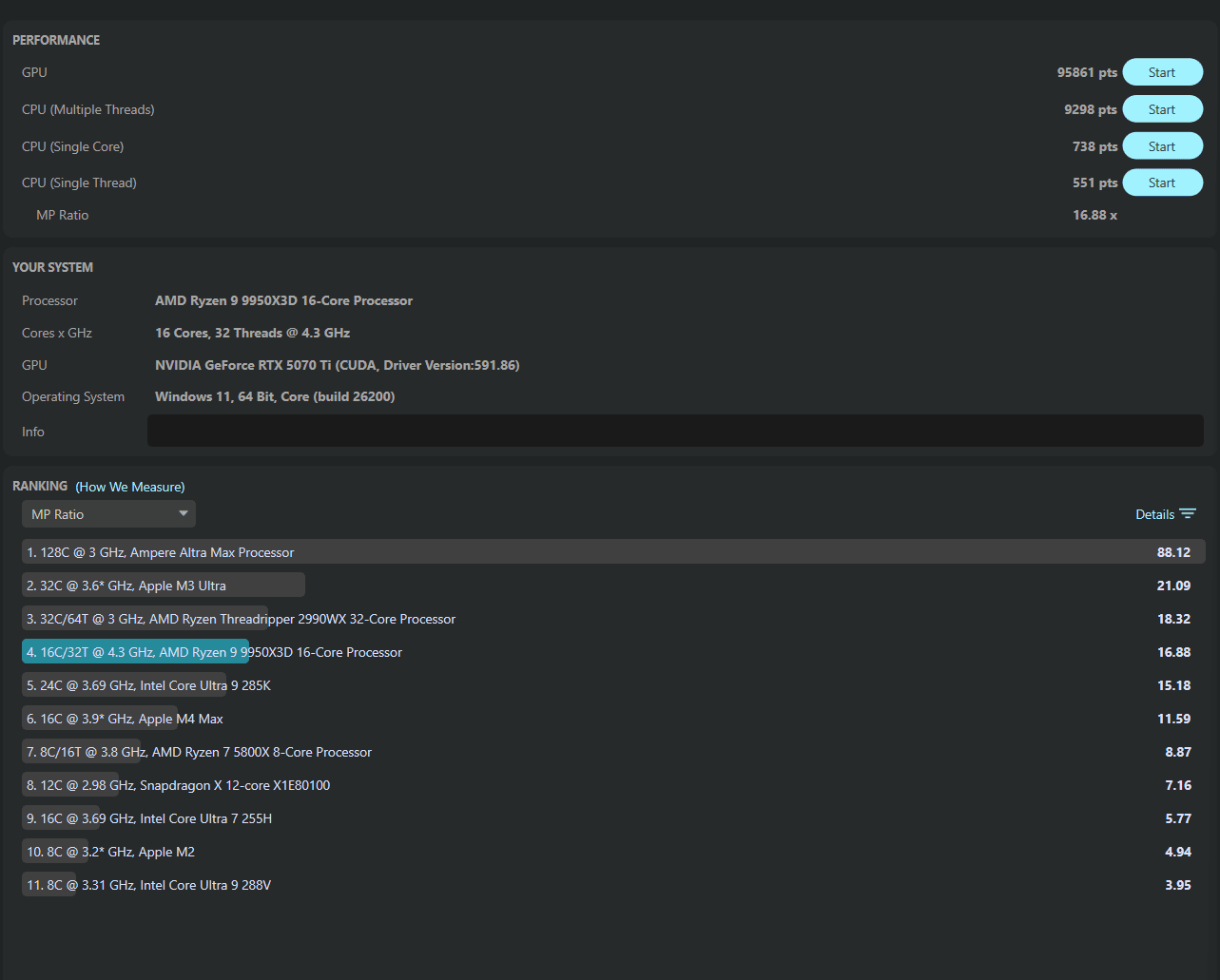Click the Info input field
The width and height of the screenshot is (1220, 980).
point(675,431)
